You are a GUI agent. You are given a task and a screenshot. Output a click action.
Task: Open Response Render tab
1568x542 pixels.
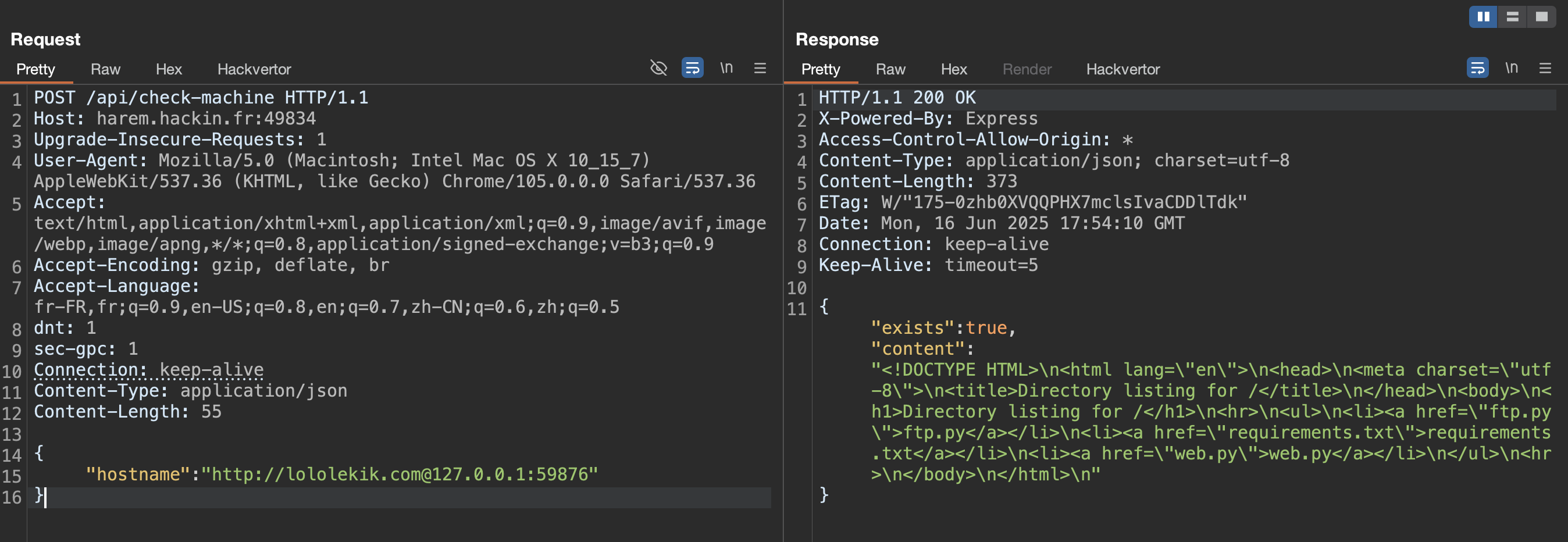pyautogui.click(x=1027, y=69)
